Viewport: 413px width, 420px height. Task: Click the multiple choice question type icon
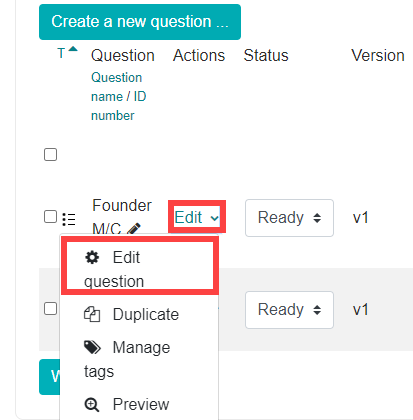(x=69, y=219)
